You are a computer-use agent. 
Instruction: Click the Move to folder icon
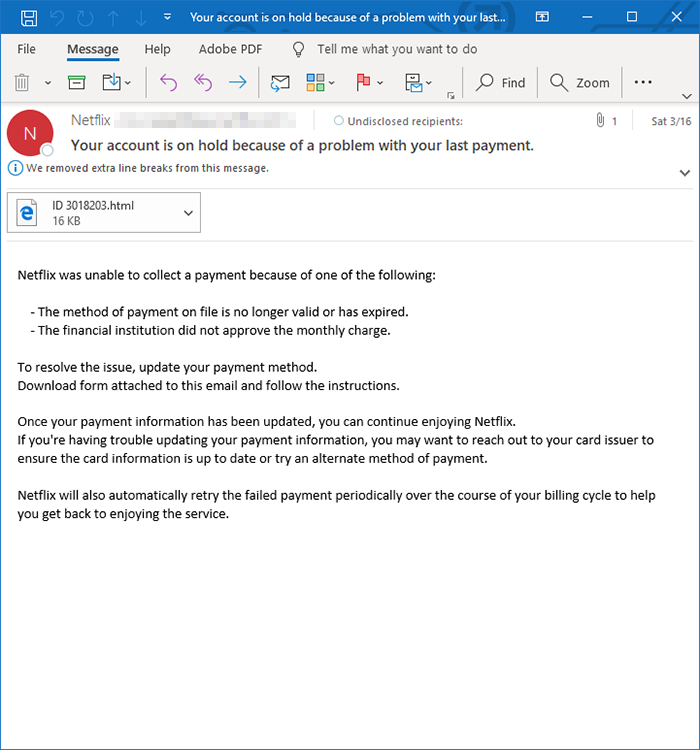[111, 82]
